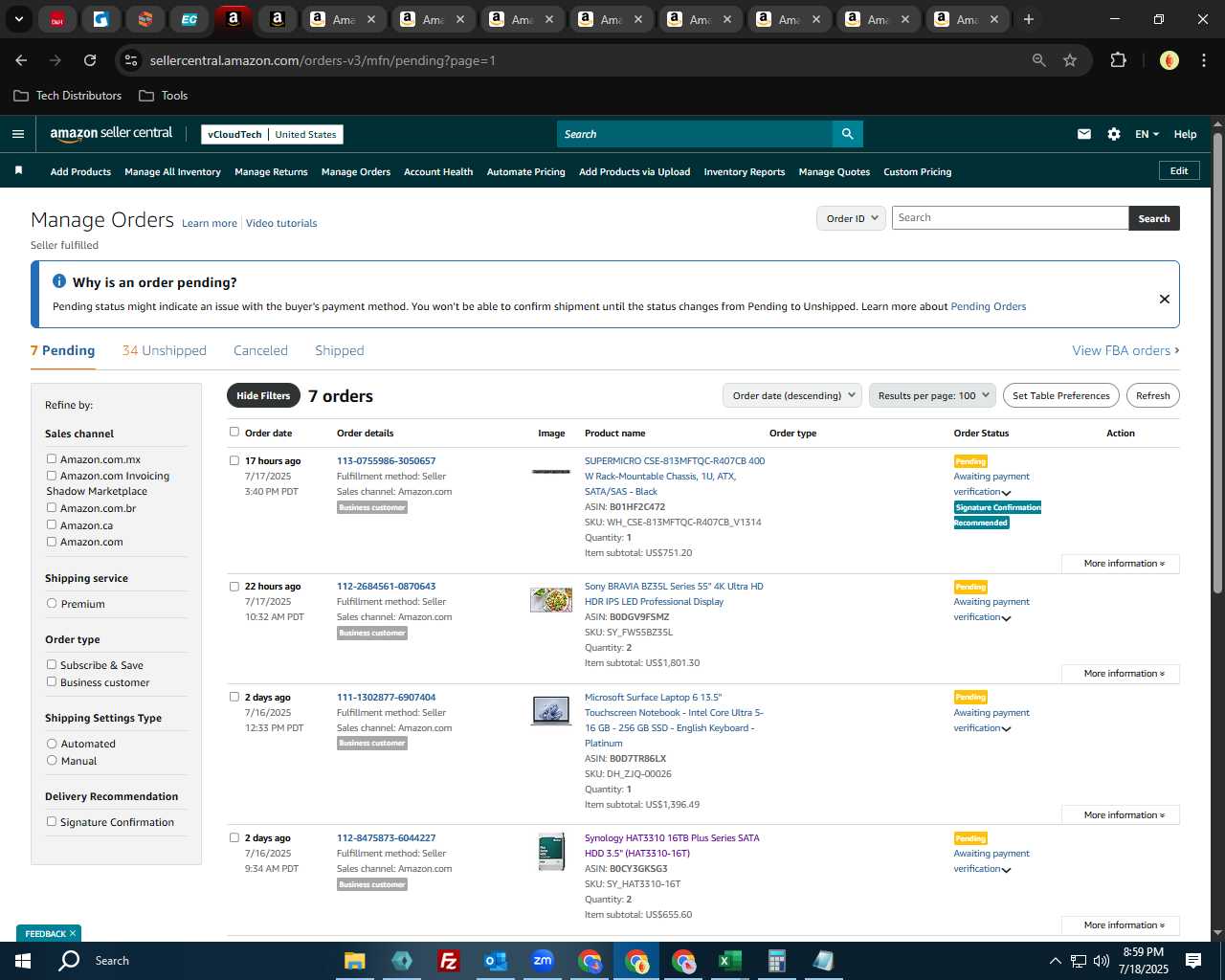This screenshot has height=980, width=1225.
Task: Check the Signature Confirmation filter
Action: click(52, 821)
